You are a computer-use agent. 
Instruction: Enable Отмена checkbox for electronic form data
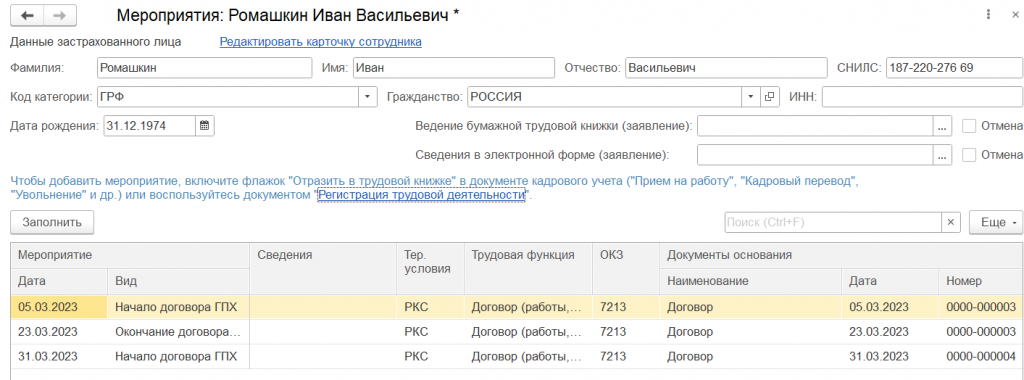[969, 155]
